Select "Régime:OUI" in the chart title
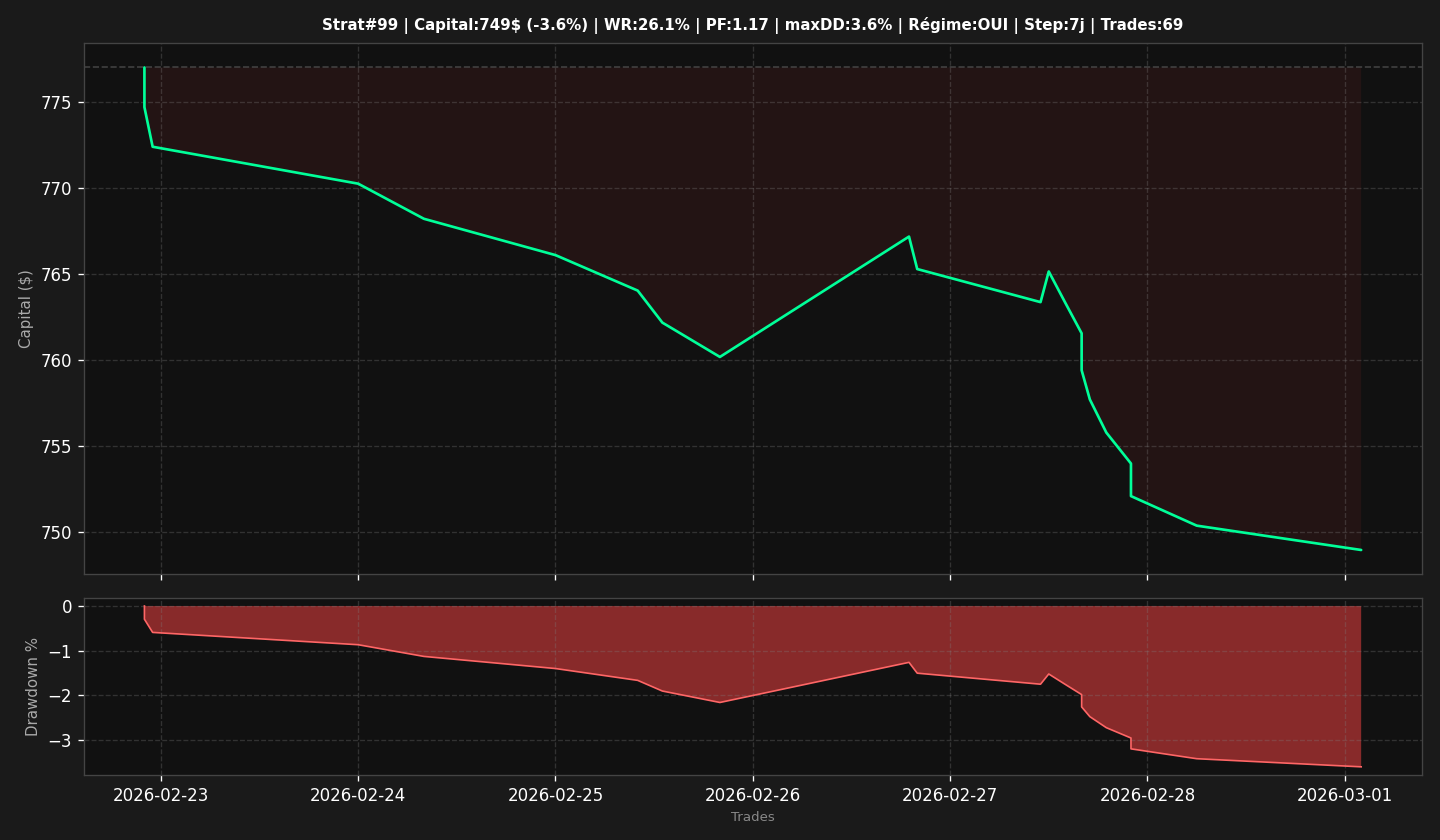Viewport: 1440px width, 840px height. tap(958, 25)
